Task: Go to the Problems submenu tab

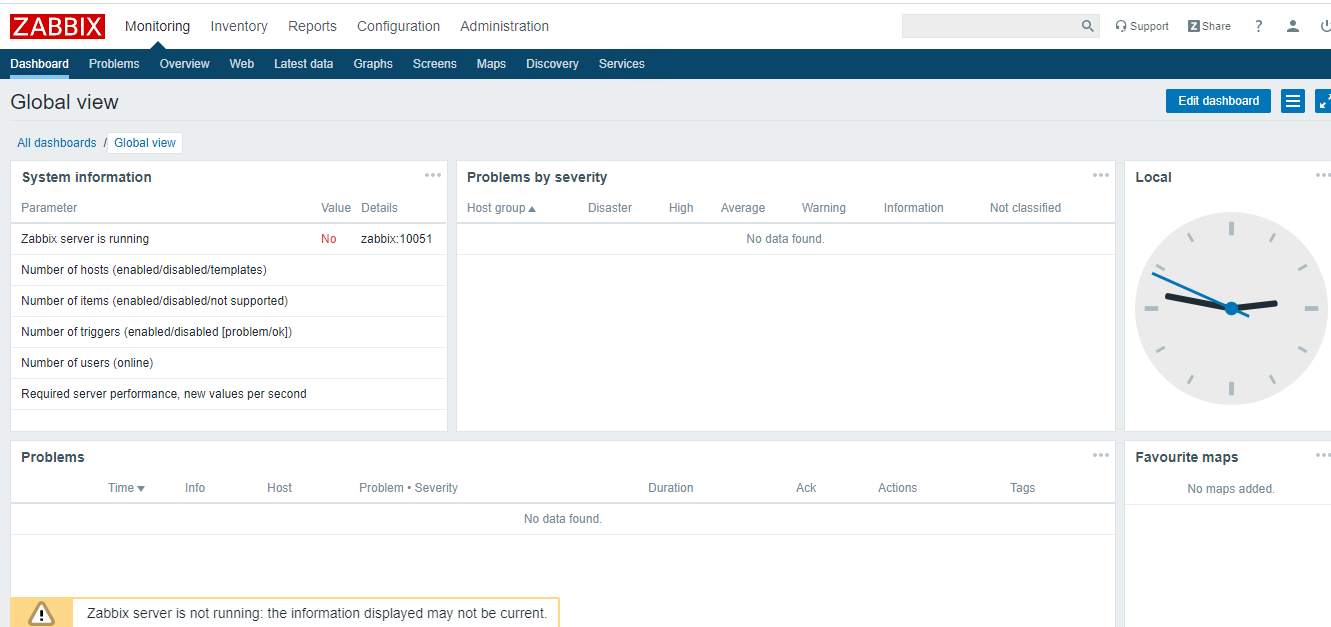Action: pyautogui.click(x=114, y=64)
